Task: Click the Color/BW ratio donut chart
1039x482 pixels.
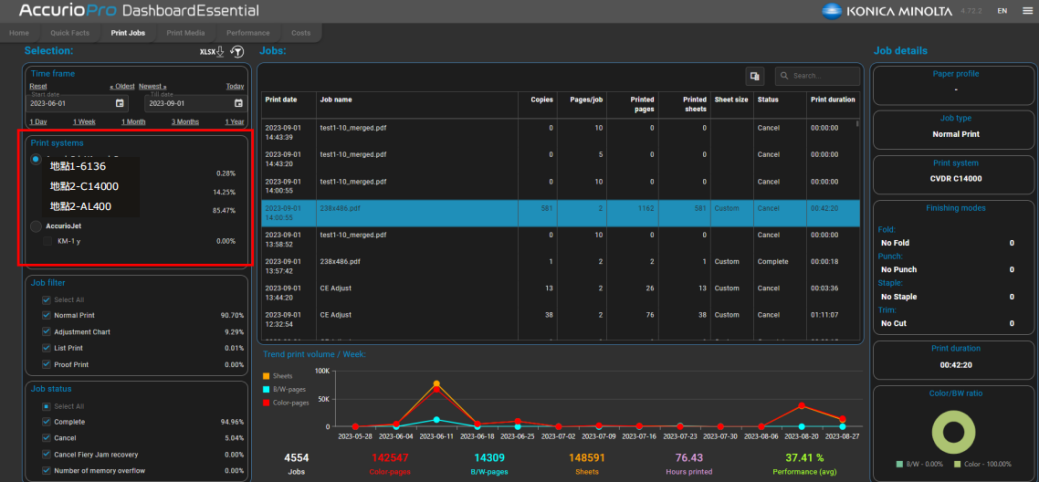Action: 953,432
